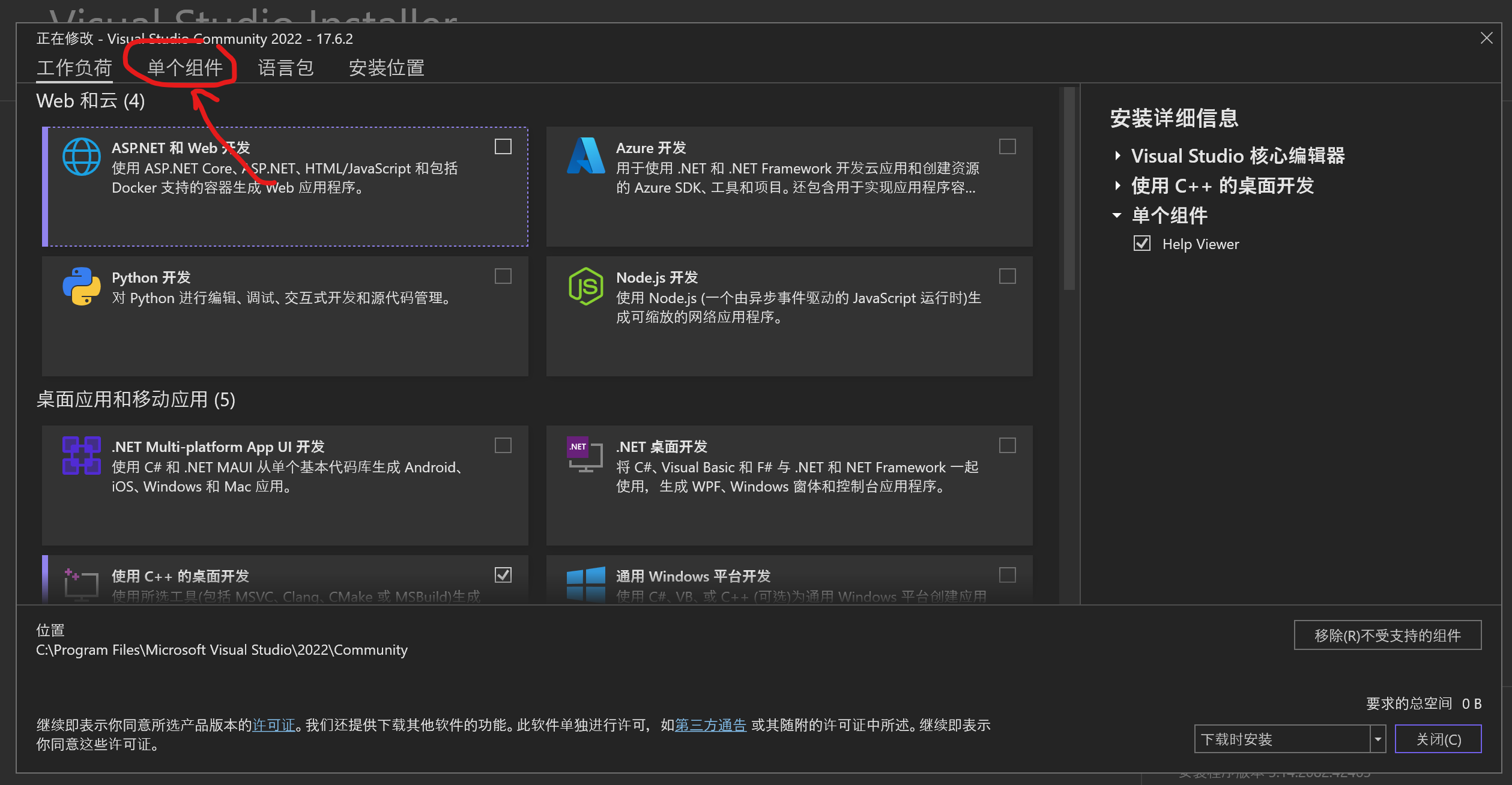Click the Python development snake icon
The image size is (1512, 785).
(x=82, y=286)
